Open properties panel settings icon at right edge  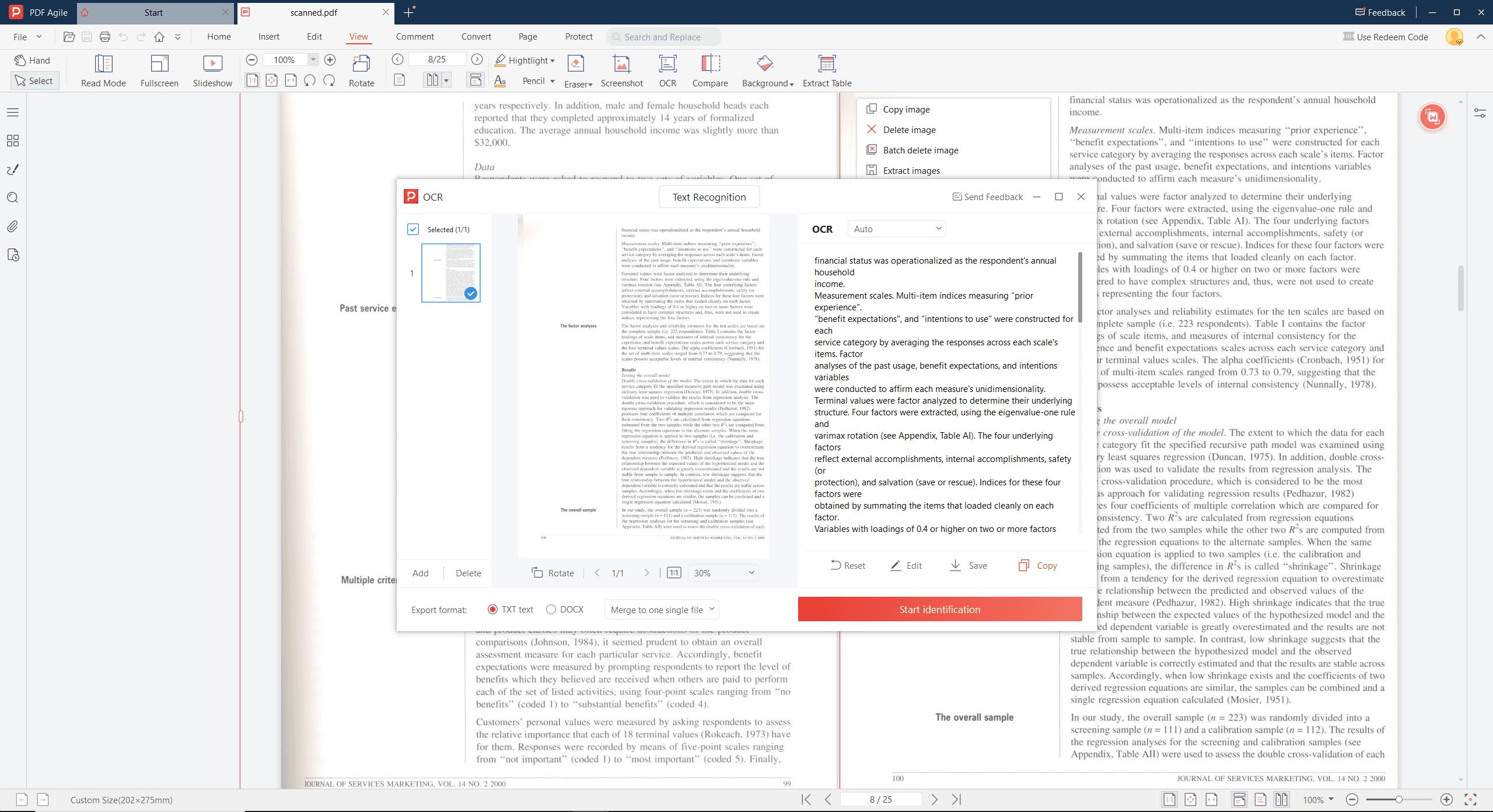click(1480, 113)
